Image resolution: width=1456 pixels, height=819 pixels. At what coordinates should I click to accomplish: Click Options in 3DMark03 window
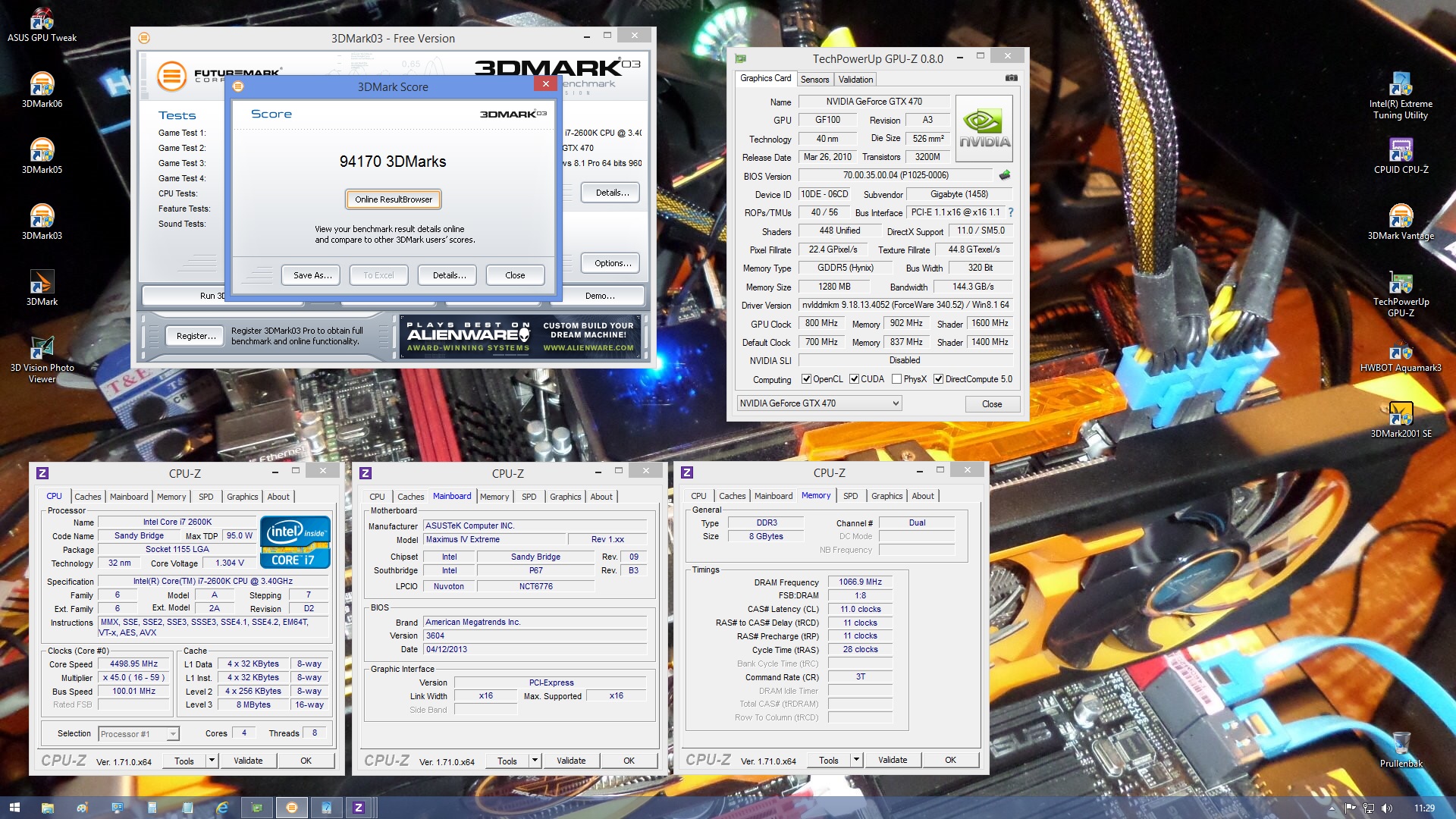(611, 263)
